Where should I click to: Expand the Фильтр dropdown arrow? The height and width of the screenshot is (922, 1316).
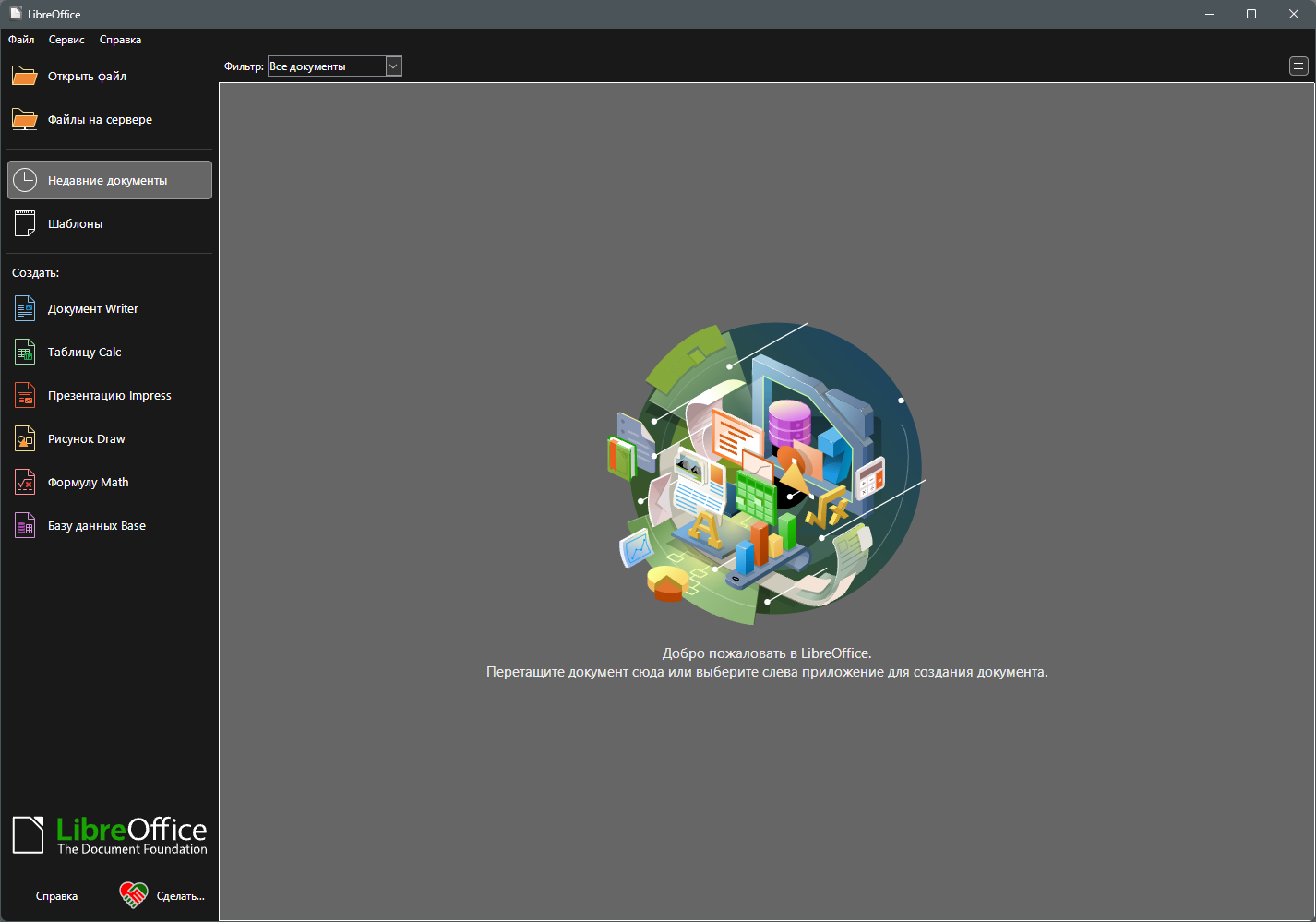pos(393,66)
